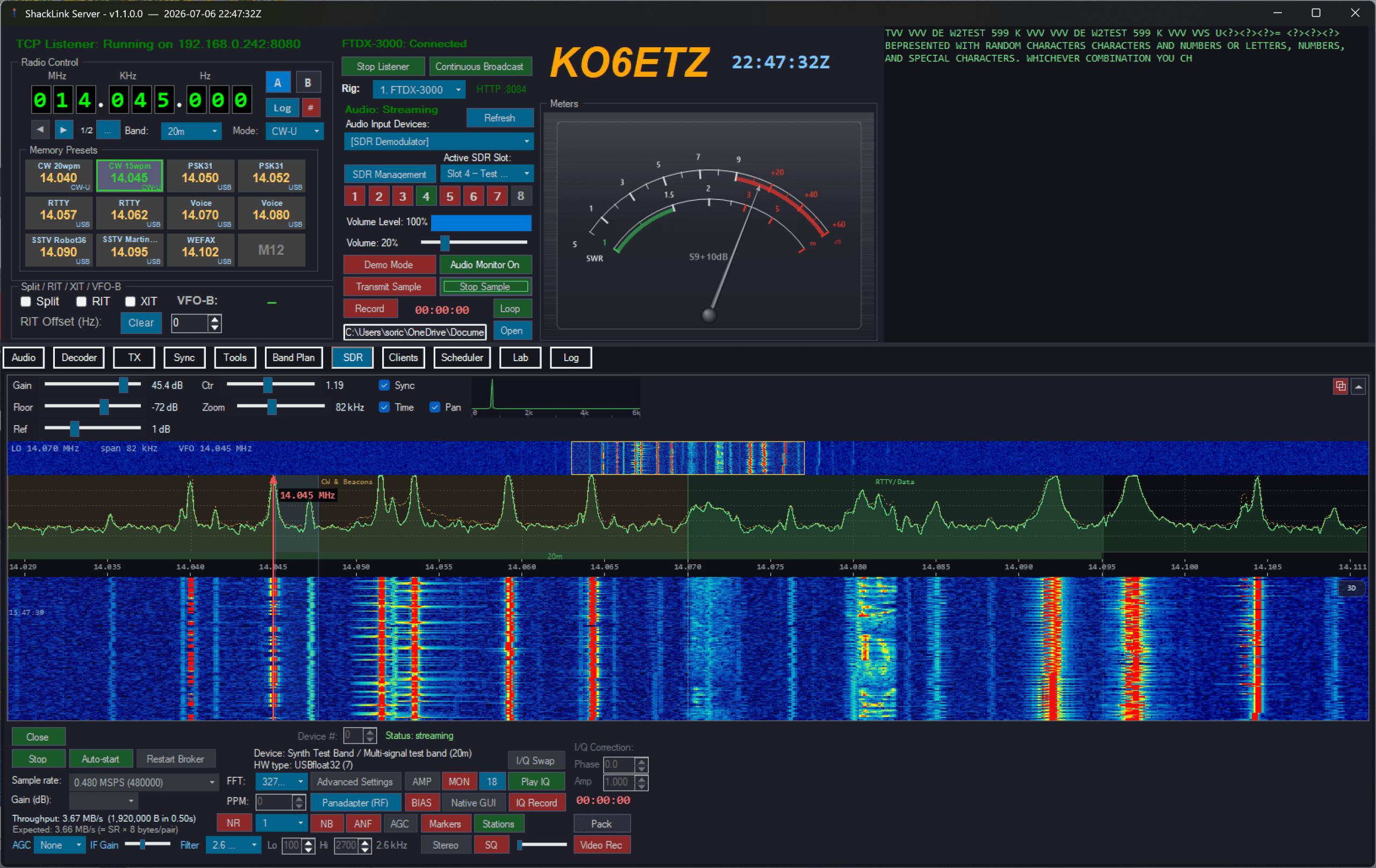Click the Transmit Sample button
This screenshot has width=1376, height=868.
(389, 286)
